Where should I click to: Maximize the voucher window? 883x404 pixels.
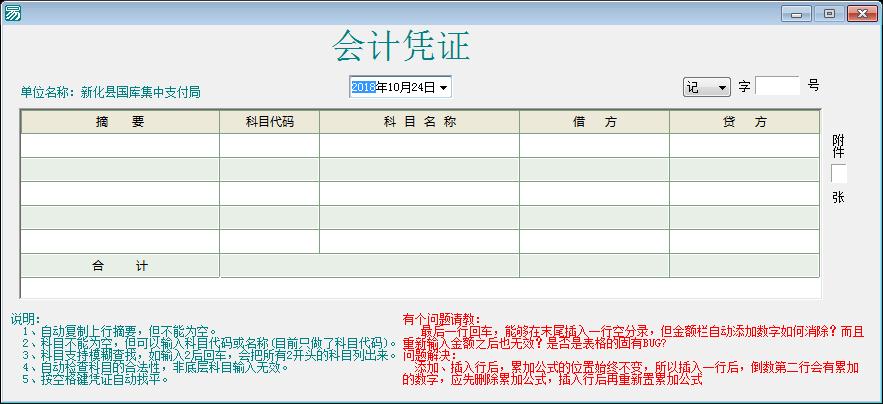tap(828, 13)
